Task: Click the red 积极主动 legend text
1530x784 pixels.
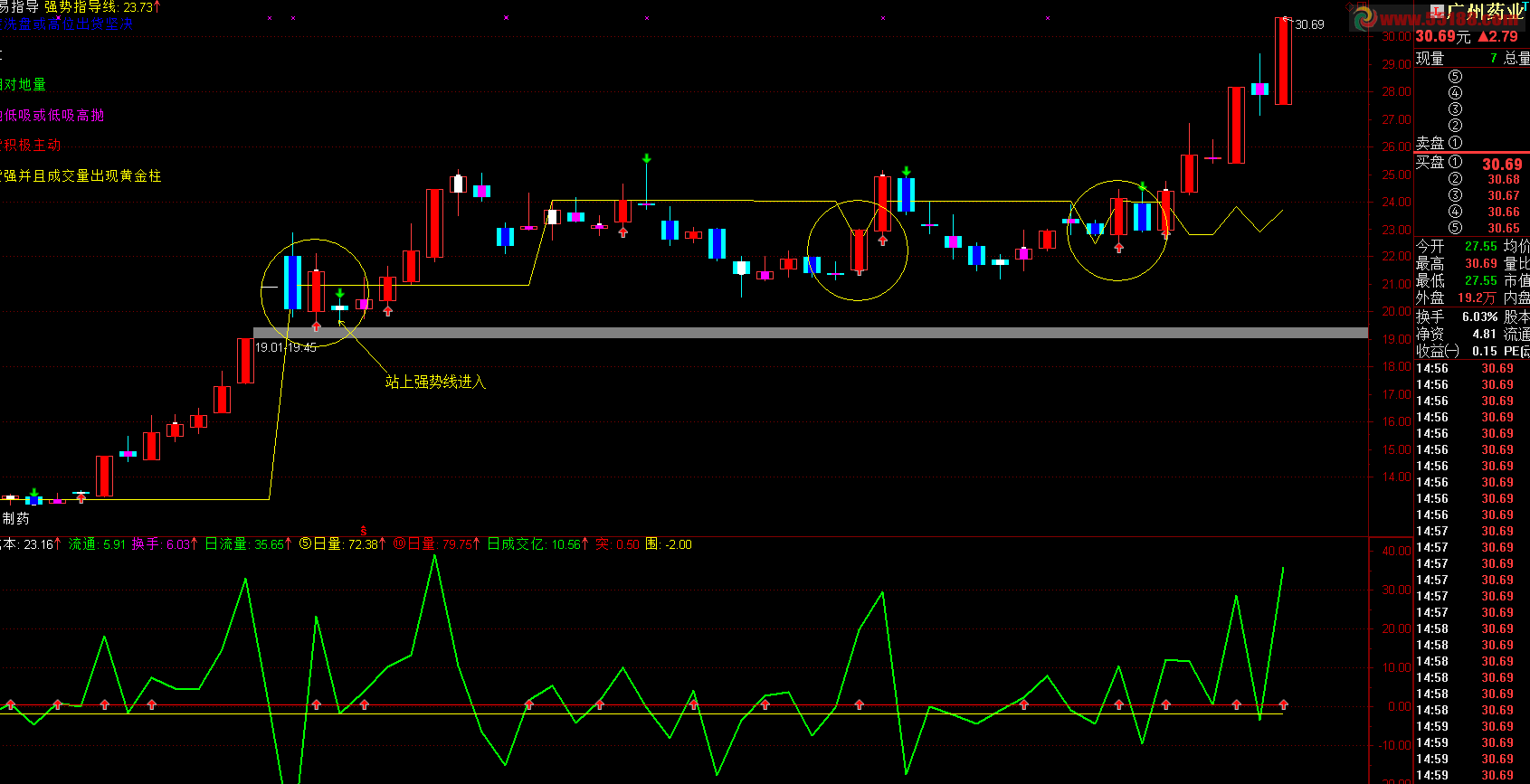Action: click(31, 146)
